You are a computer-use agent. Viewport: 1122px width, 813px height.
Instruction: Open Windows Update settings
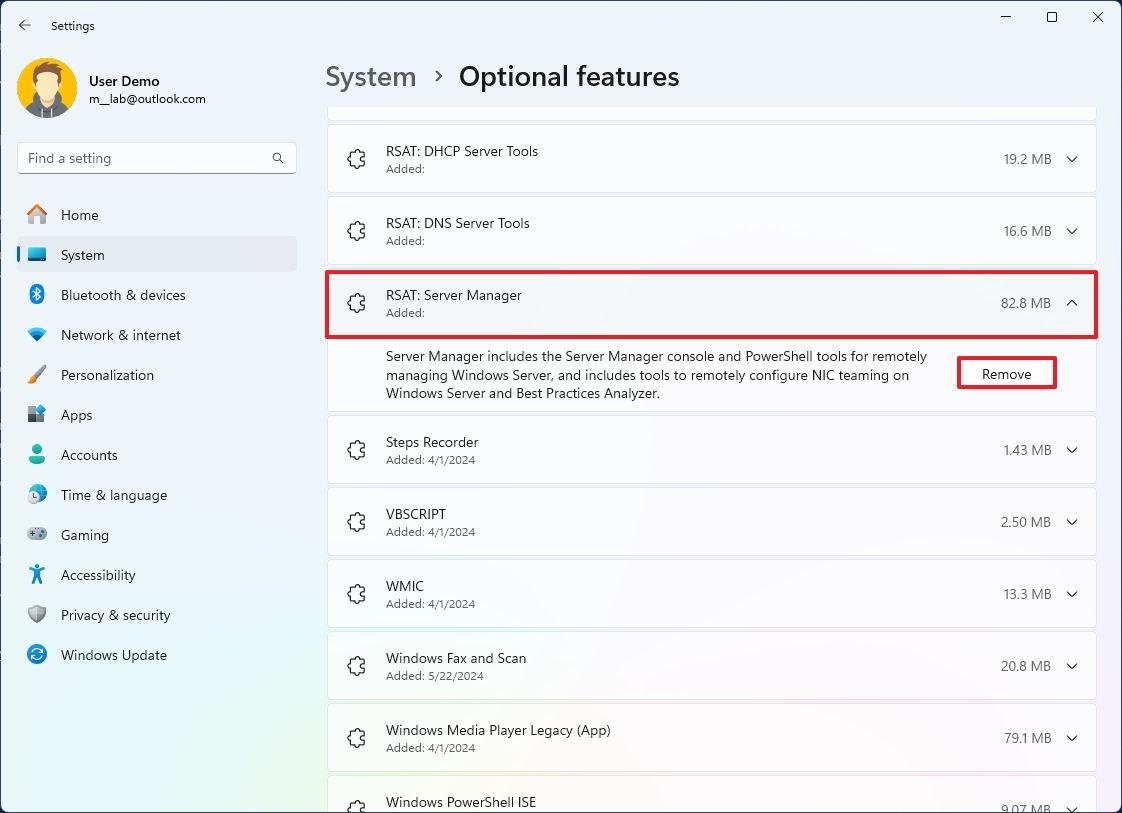click(113, 654)
